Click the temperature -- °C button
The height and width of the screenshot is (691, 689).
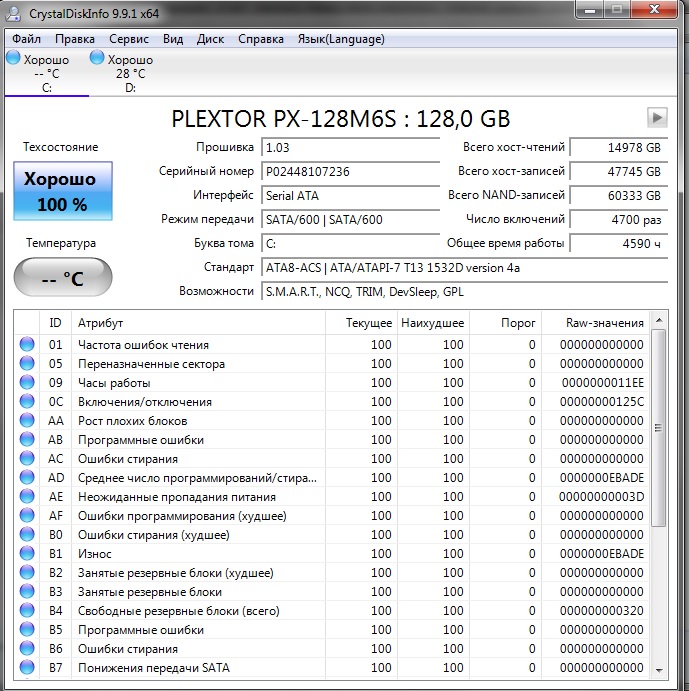pyautogui.click(x=63, y=278)
